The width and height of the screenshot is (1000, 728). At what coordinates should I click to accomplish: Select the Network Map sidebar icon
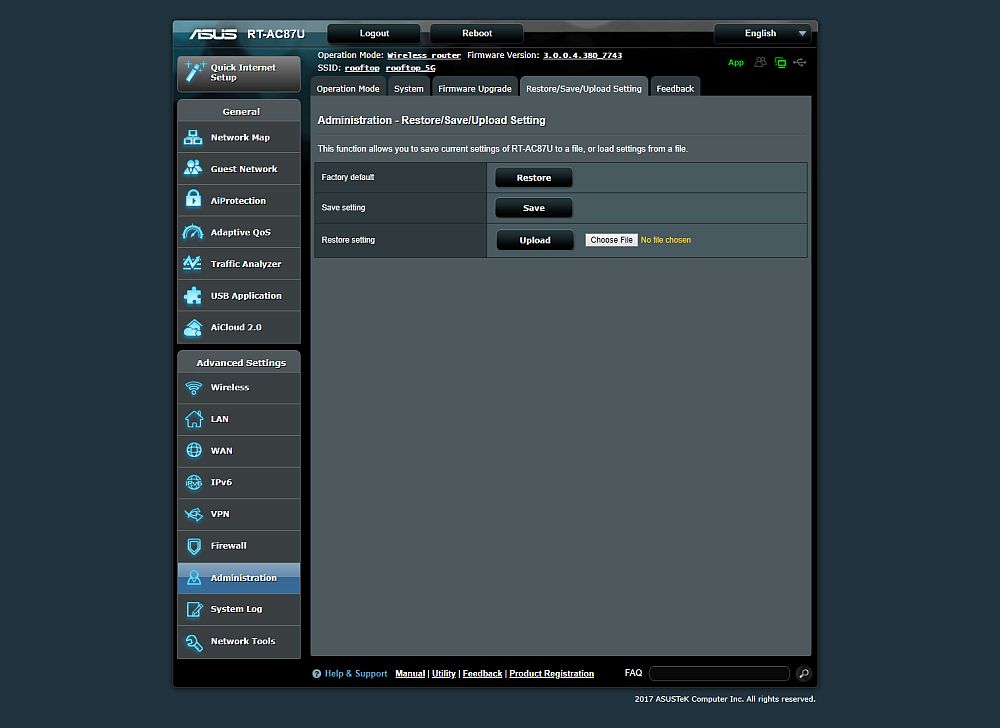pyautogui.click(x=238, y=137)
